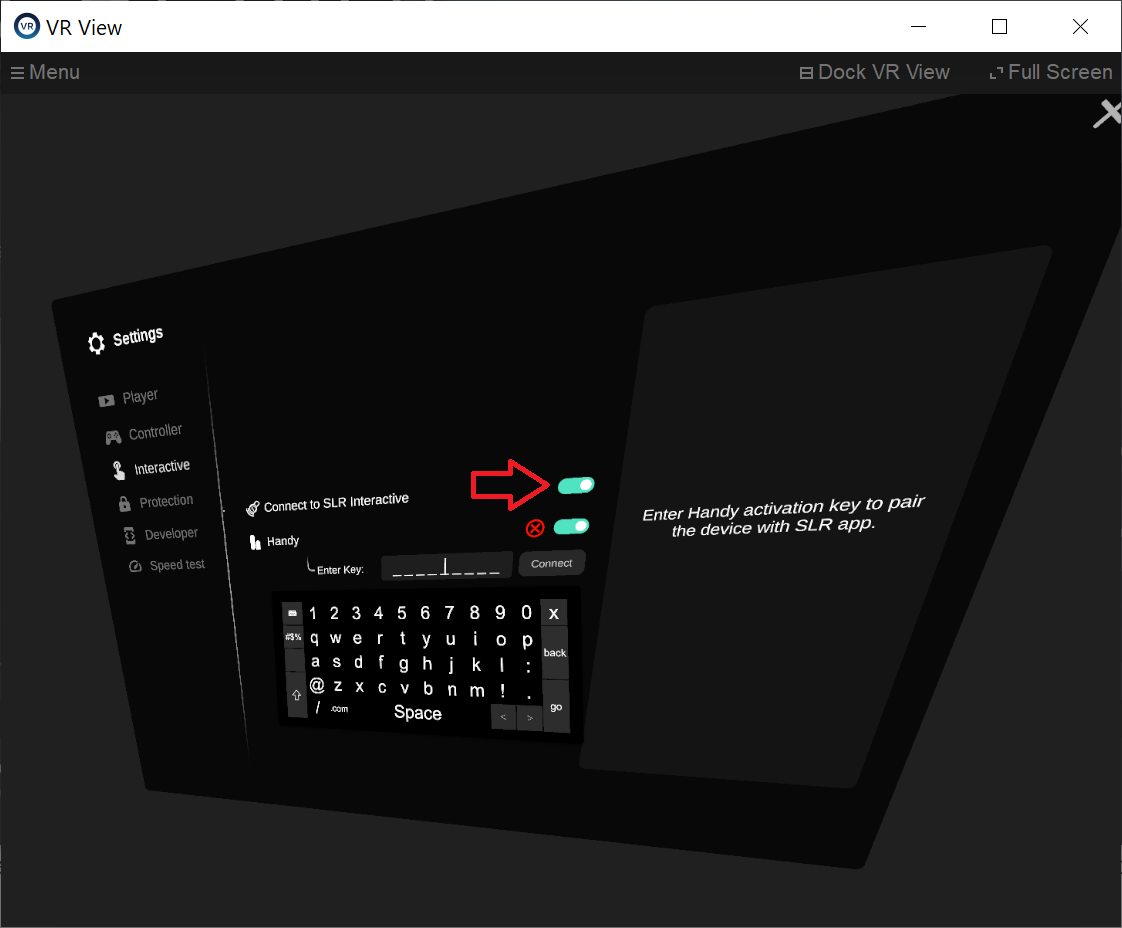The image size is (1122, 928).
Task: Tap the letter s key
Action: [x=336, y=663]
